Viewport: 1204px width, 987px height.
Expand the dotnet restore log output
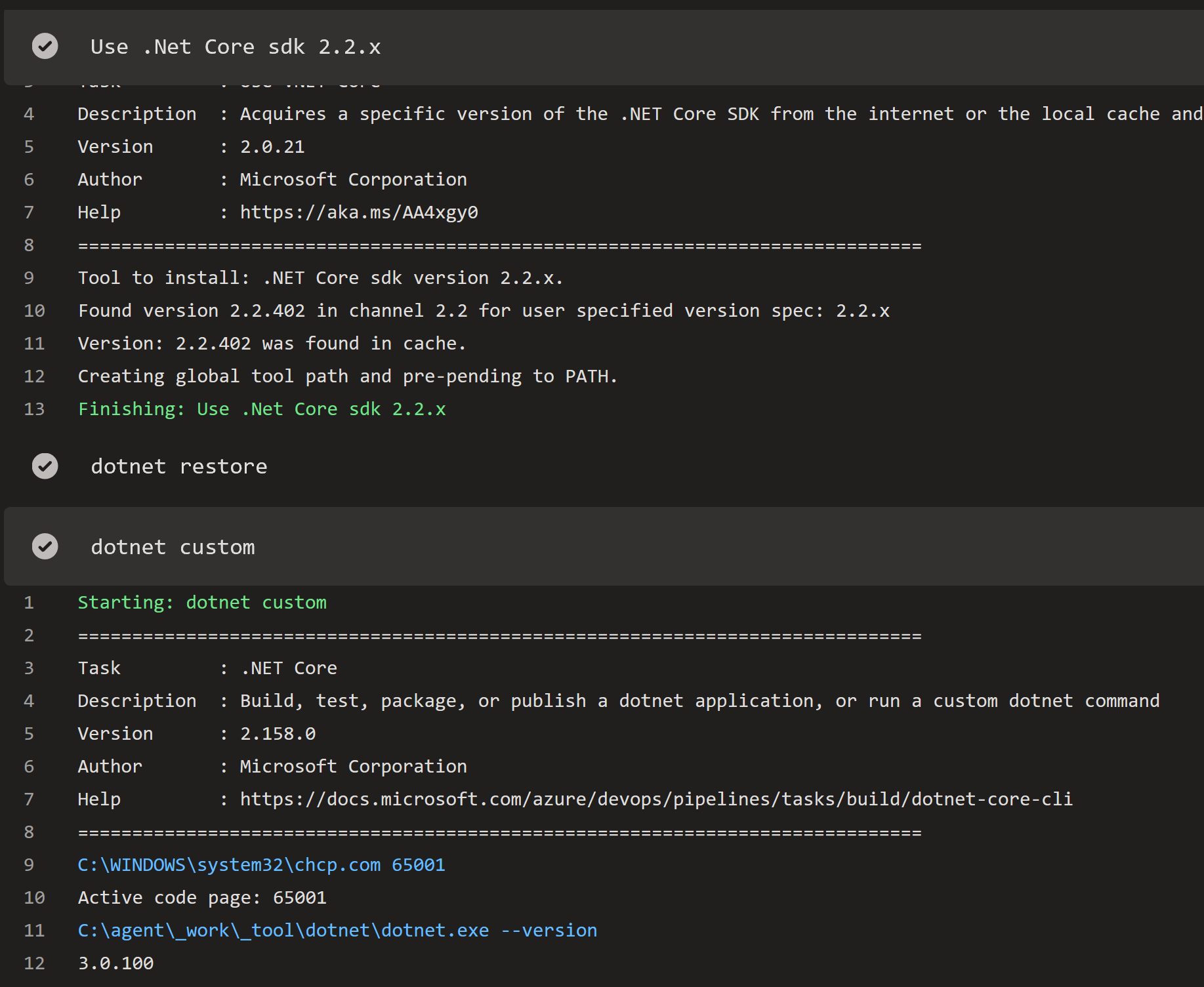(x=178, y=466)
